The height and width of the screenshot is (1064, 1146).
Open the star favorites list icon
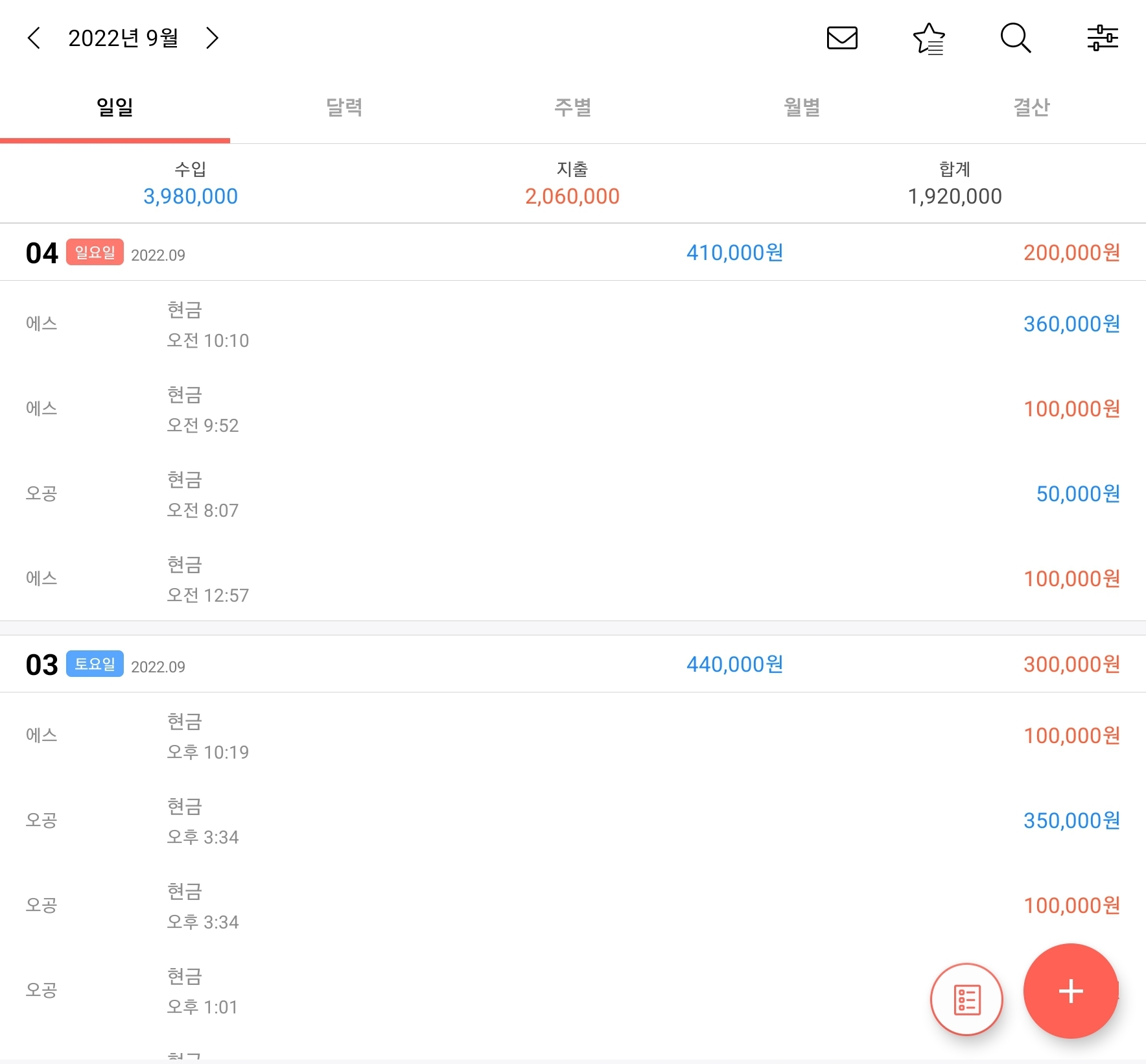(x=929, y=38)
